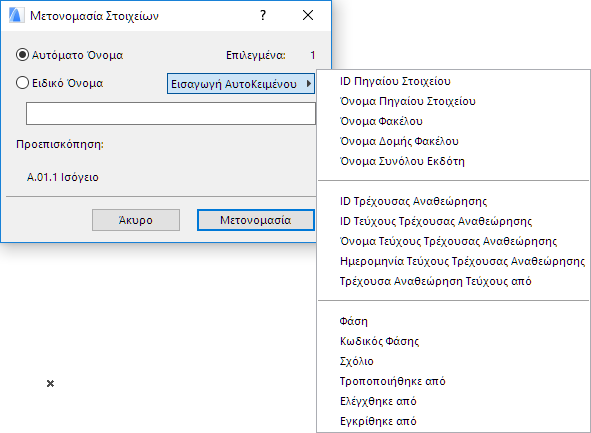Viewport: 591px width, 433px height.
Task: Choose ID Πηγαίου Στοιχείου menu item
Action: 453,81
